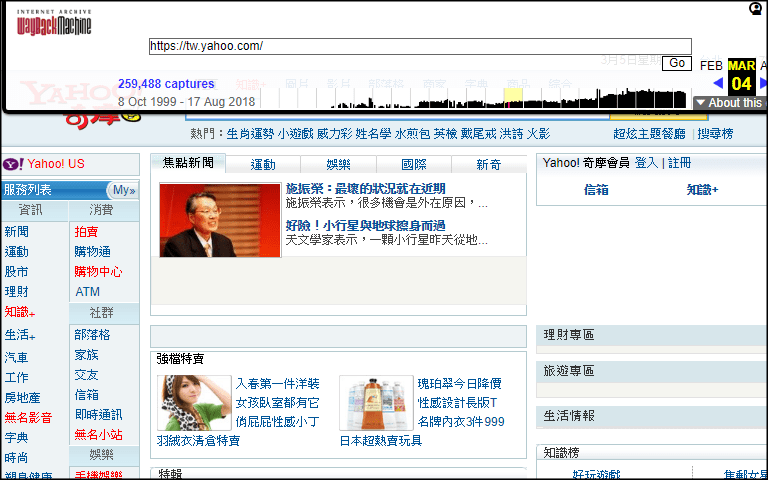Open 理財 in the service list
This screenshot has width=768, height=480.
pyautogui.click(x=17, y=292)
